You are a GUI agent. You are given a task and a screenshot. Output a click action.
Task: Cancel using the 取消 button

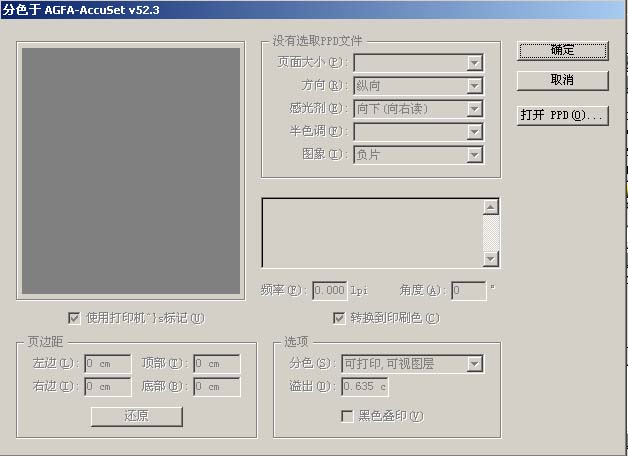563,80
